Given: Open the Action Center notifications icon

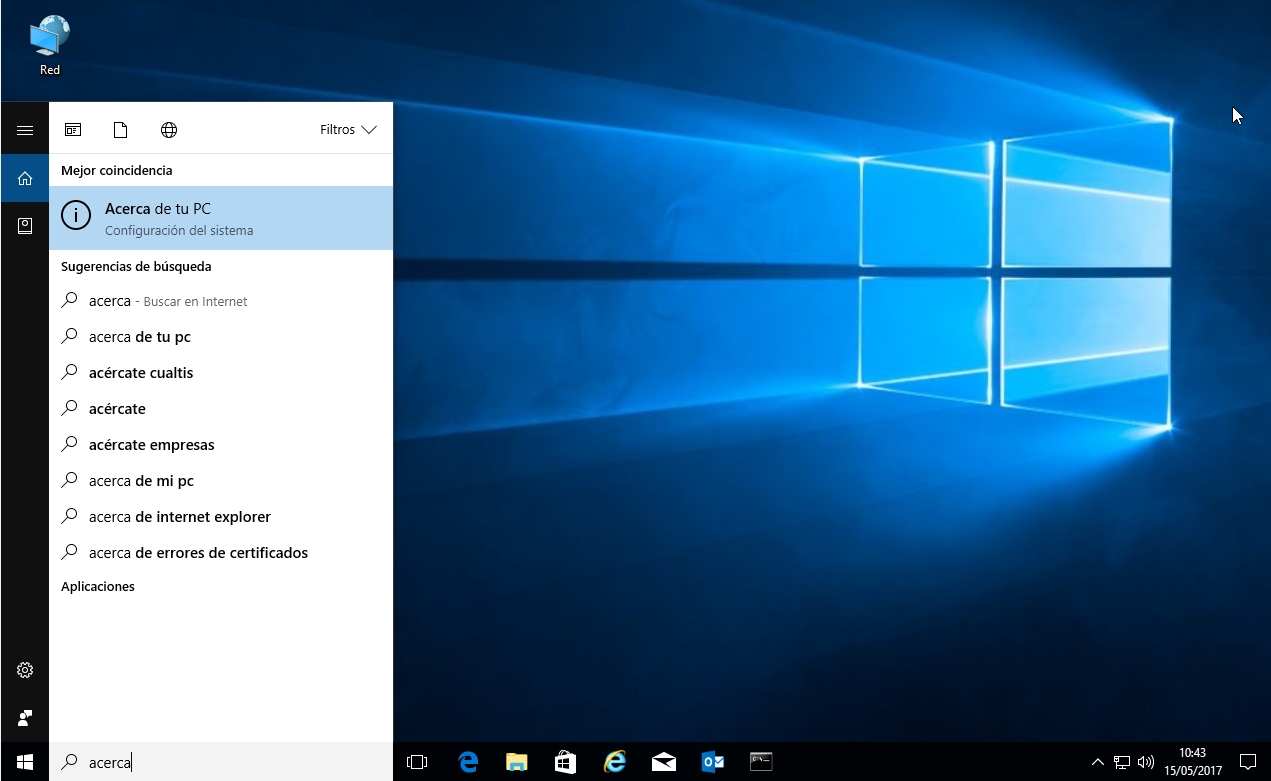Looking at the screenshot, I should [x=1248, y=762].
